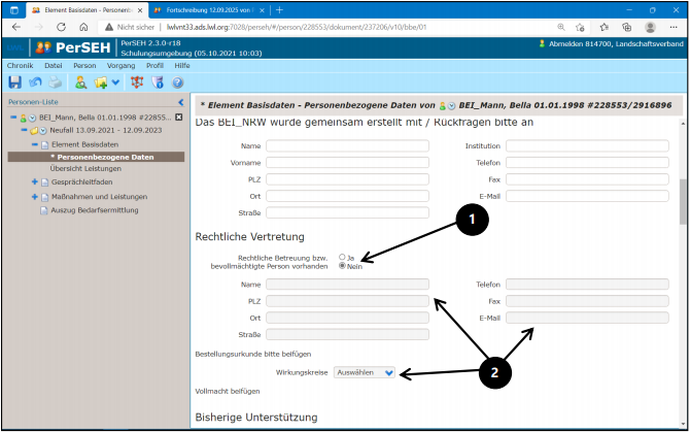Image resolution: width=690 pixels, height=432 pixels.
Task: Go to browser home page
Action: click(84, 27)
